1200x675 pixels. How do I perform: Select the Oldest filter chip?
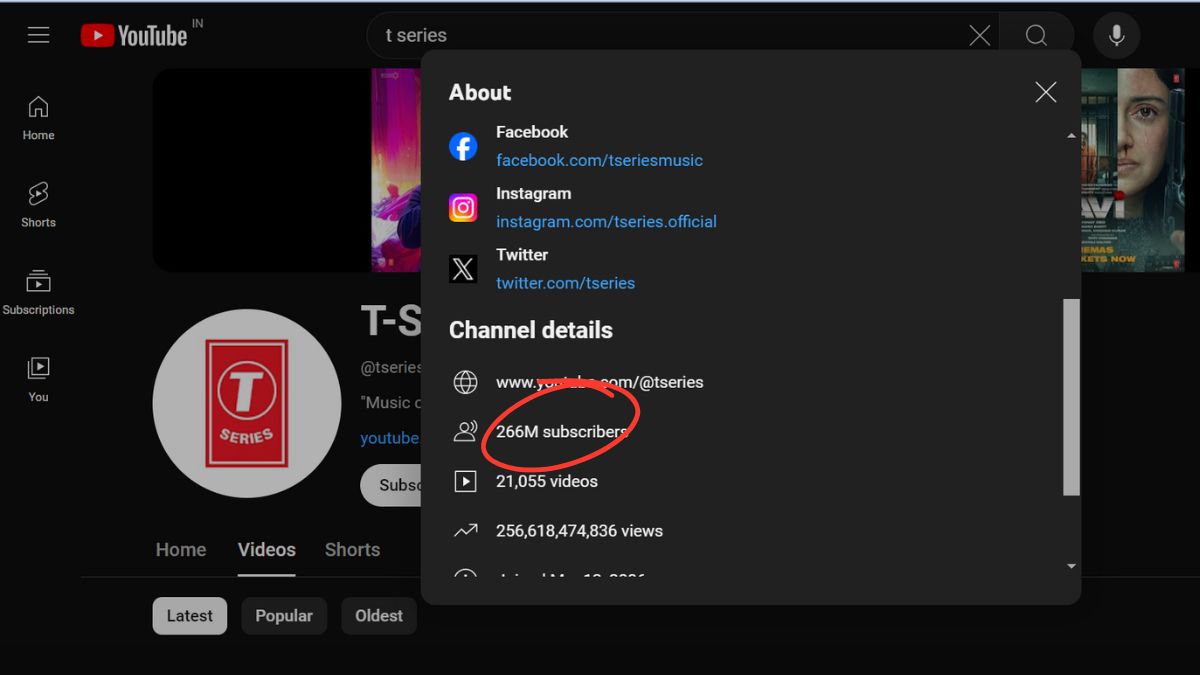(379, 616)
